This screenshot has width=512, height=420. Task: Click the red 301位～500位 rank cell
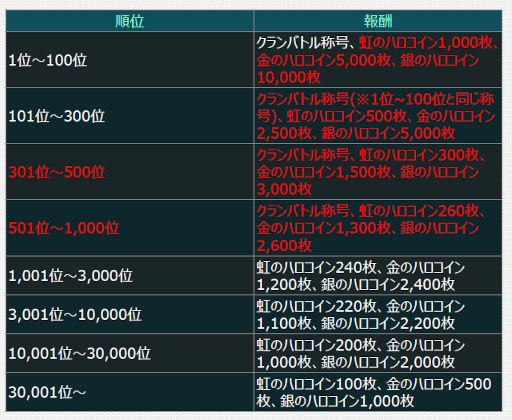click(130, 172)
